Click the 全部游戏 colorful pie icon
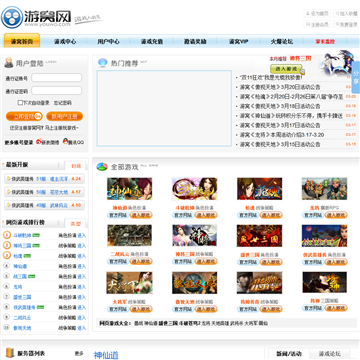This screenshot has width=360, height=360. (102, 166)
